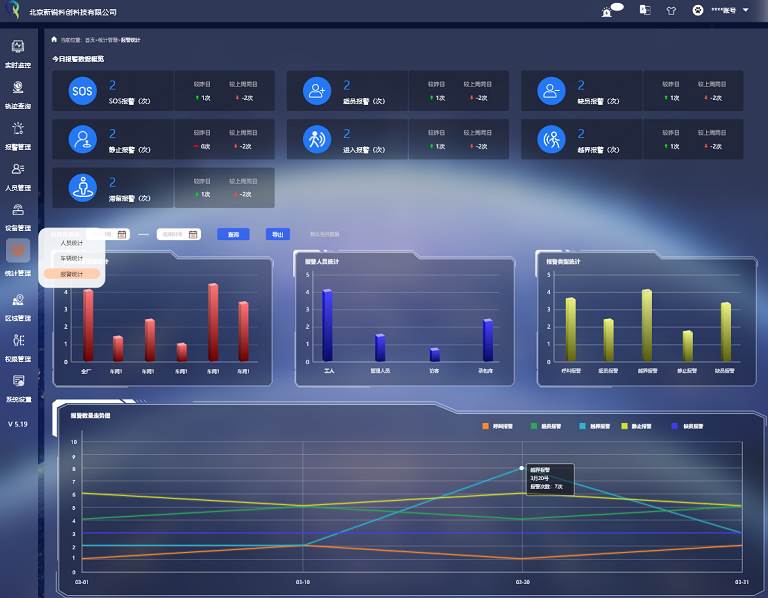Click the 今日报警数据概览 section heading
Image resolution: width=768 pixels, height=598 pixels.
click(x=78, y=59)
